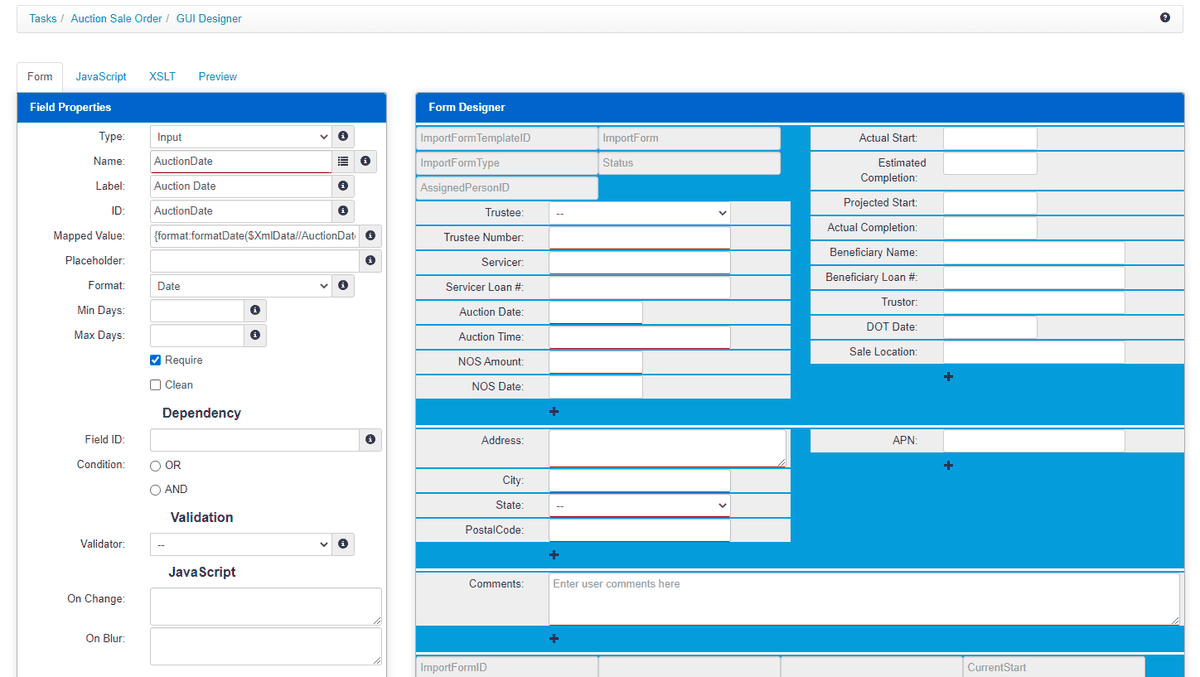Click the Comments textarea in designer
The width and height of the screenshot is (1200, 677).
coord(865,599)
